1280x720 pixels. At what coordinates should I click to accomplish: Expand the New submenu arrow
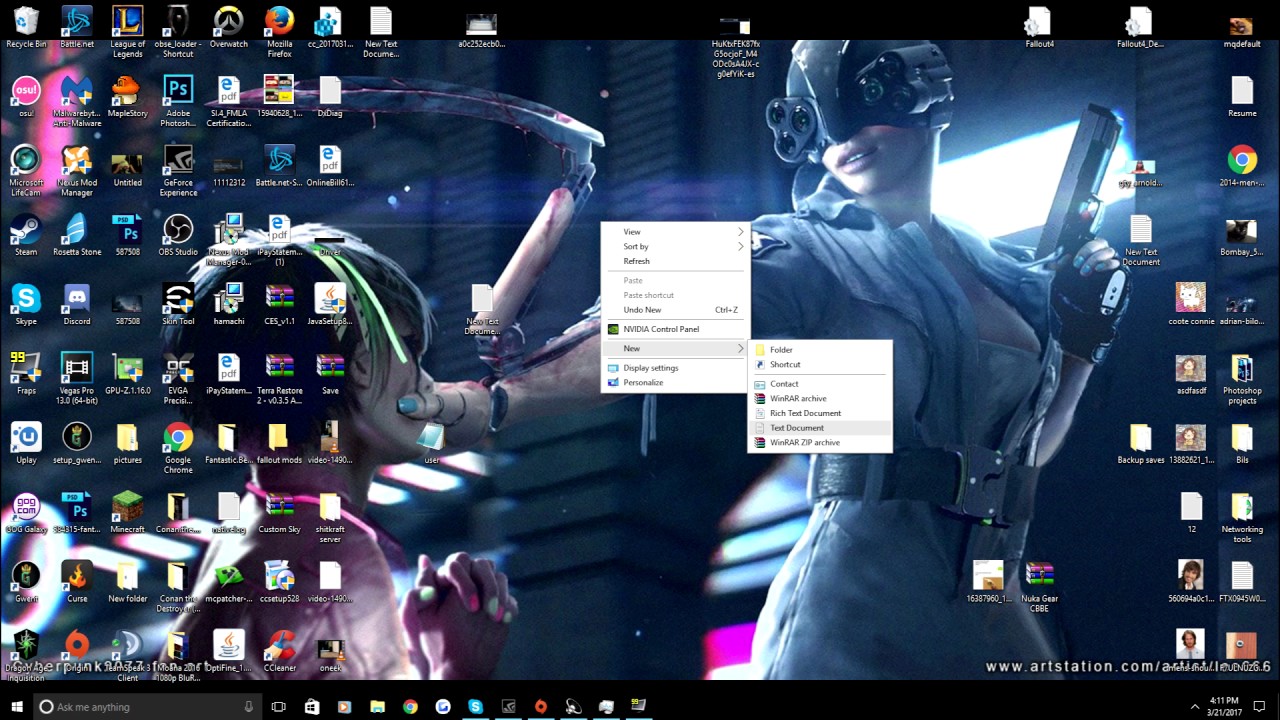tap(741, 349)
